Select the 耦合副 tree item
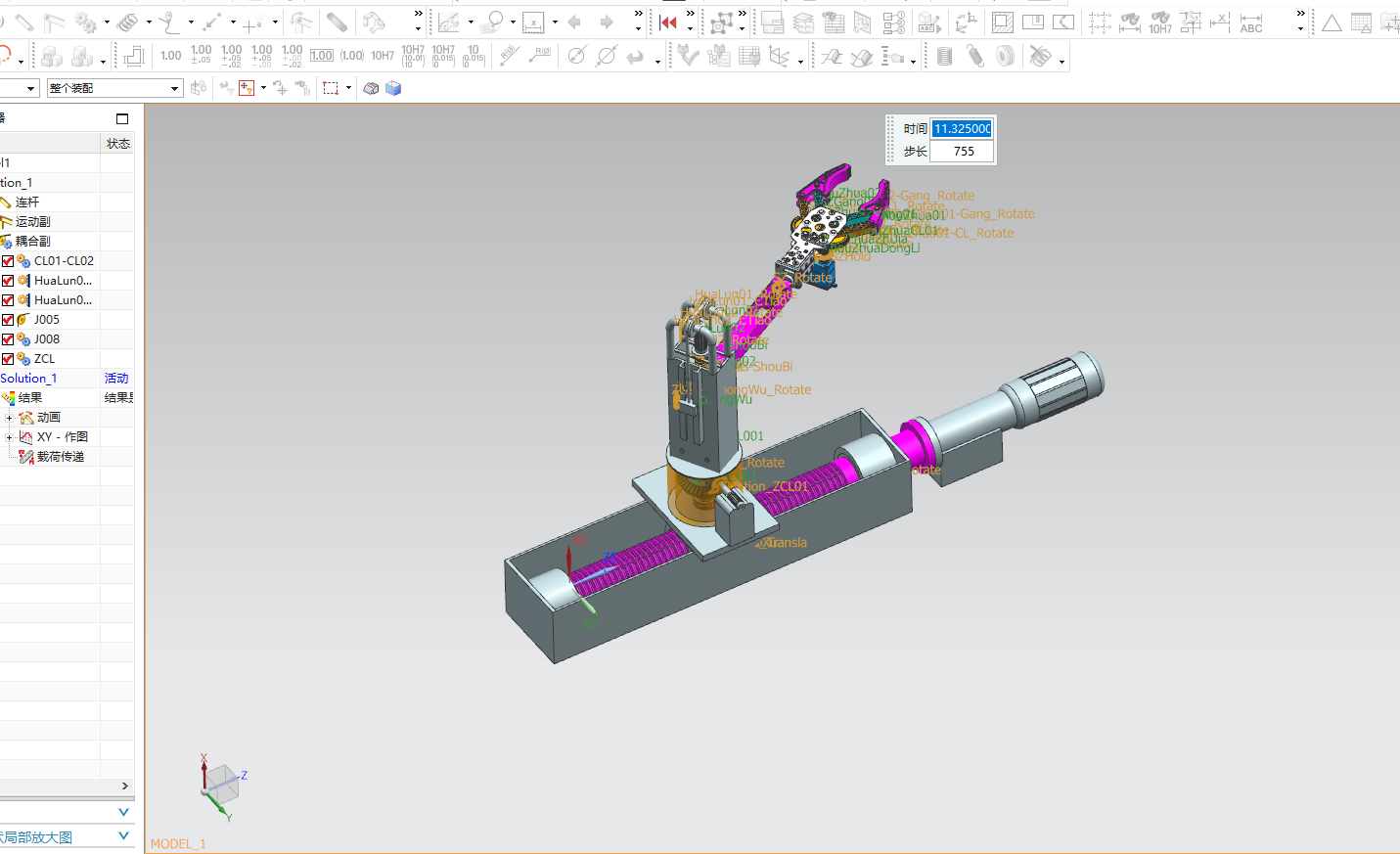 point(32,242)
